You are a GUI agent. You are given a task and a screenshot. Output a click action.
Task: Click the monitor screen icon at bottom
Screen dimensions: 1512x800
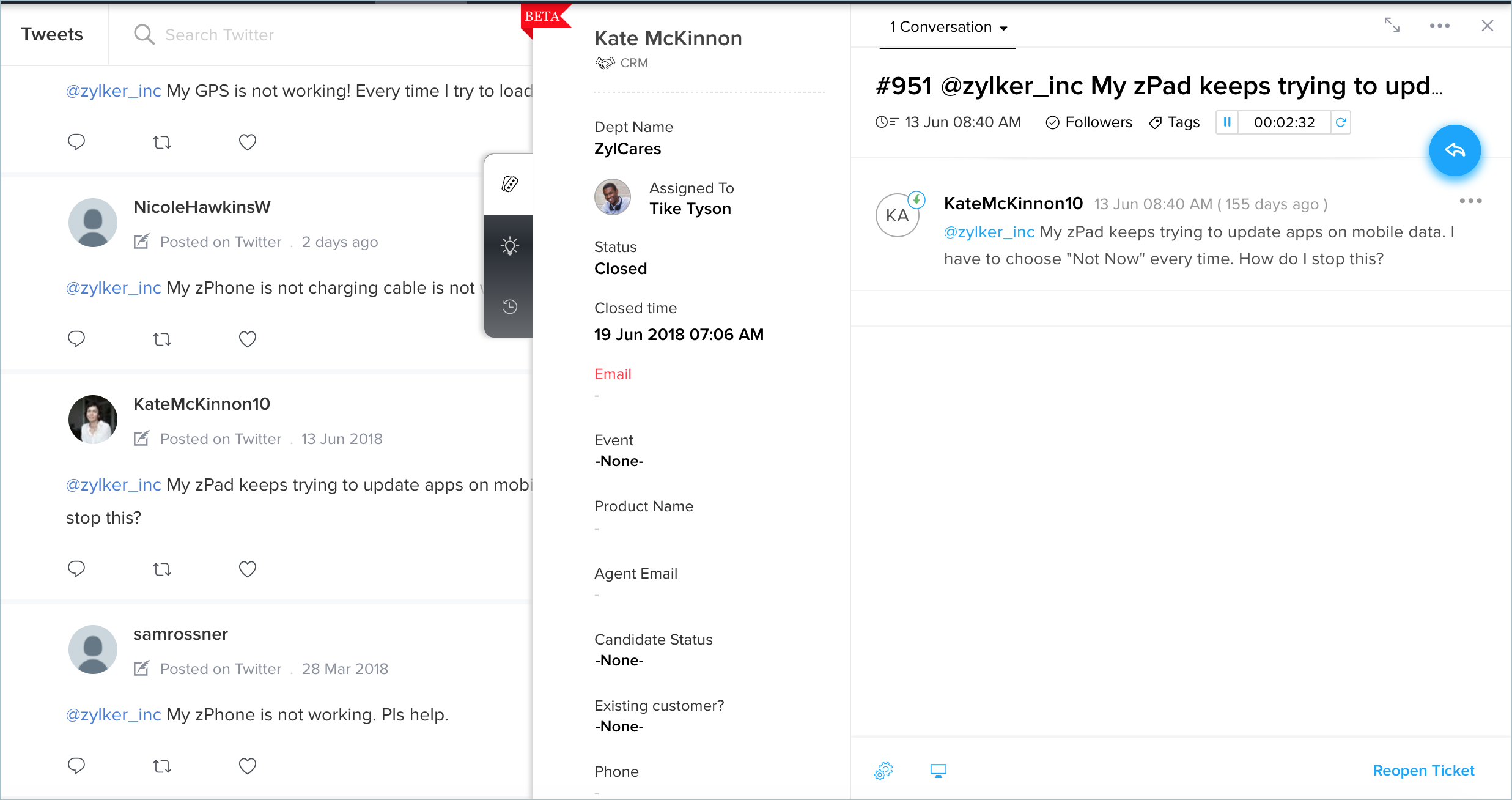click(x=938, y=771)
